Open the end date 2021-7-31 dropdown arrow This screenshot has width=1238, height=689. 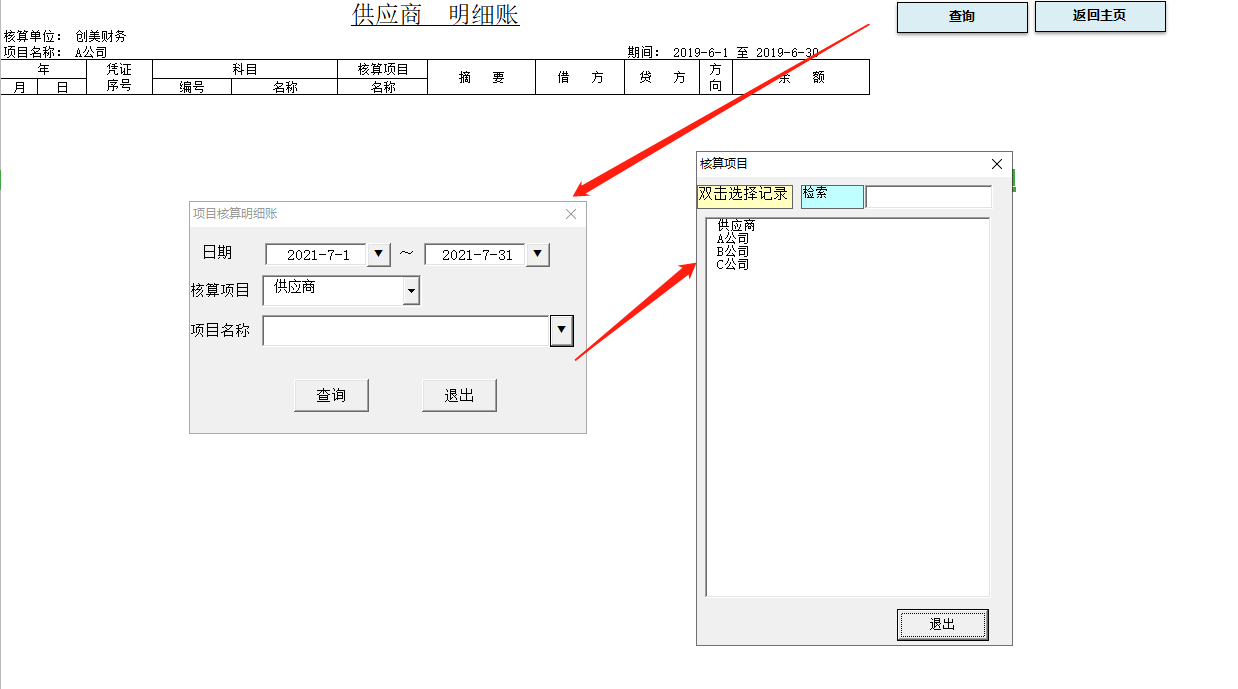[538, 254]
